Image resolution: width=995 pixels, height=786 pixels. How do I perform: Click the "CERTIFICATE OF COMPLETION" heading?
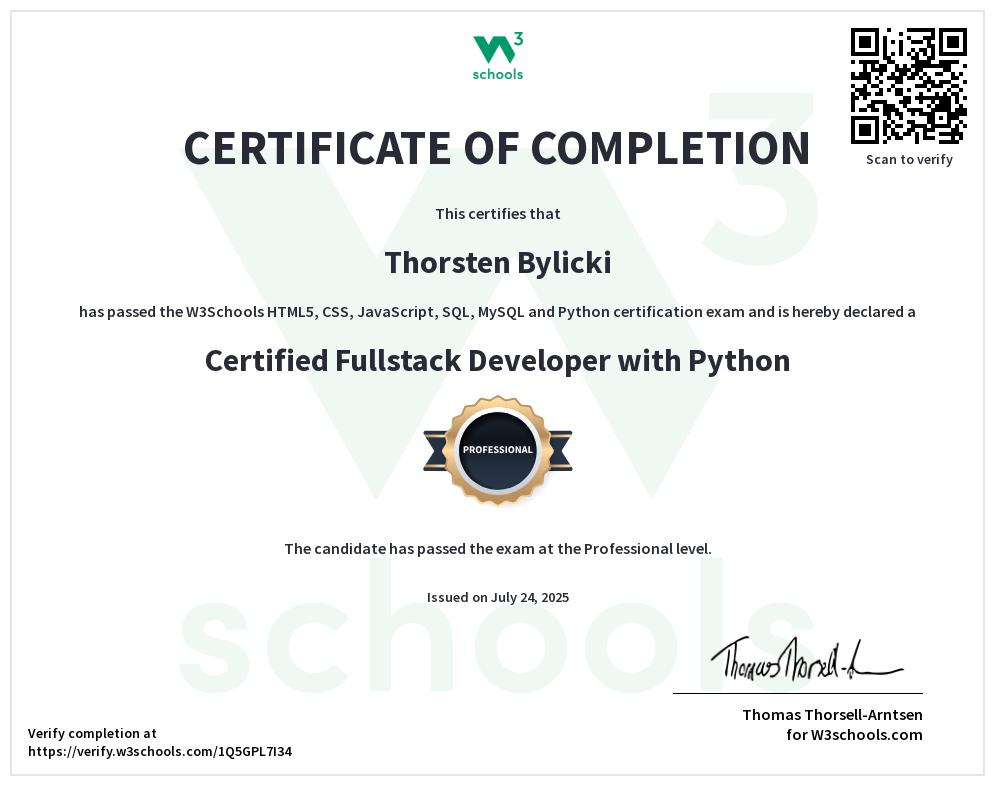point(497,148)
